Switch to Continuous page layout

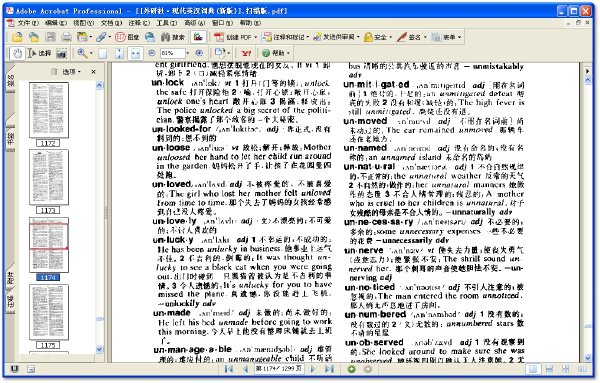coord(549,369)
